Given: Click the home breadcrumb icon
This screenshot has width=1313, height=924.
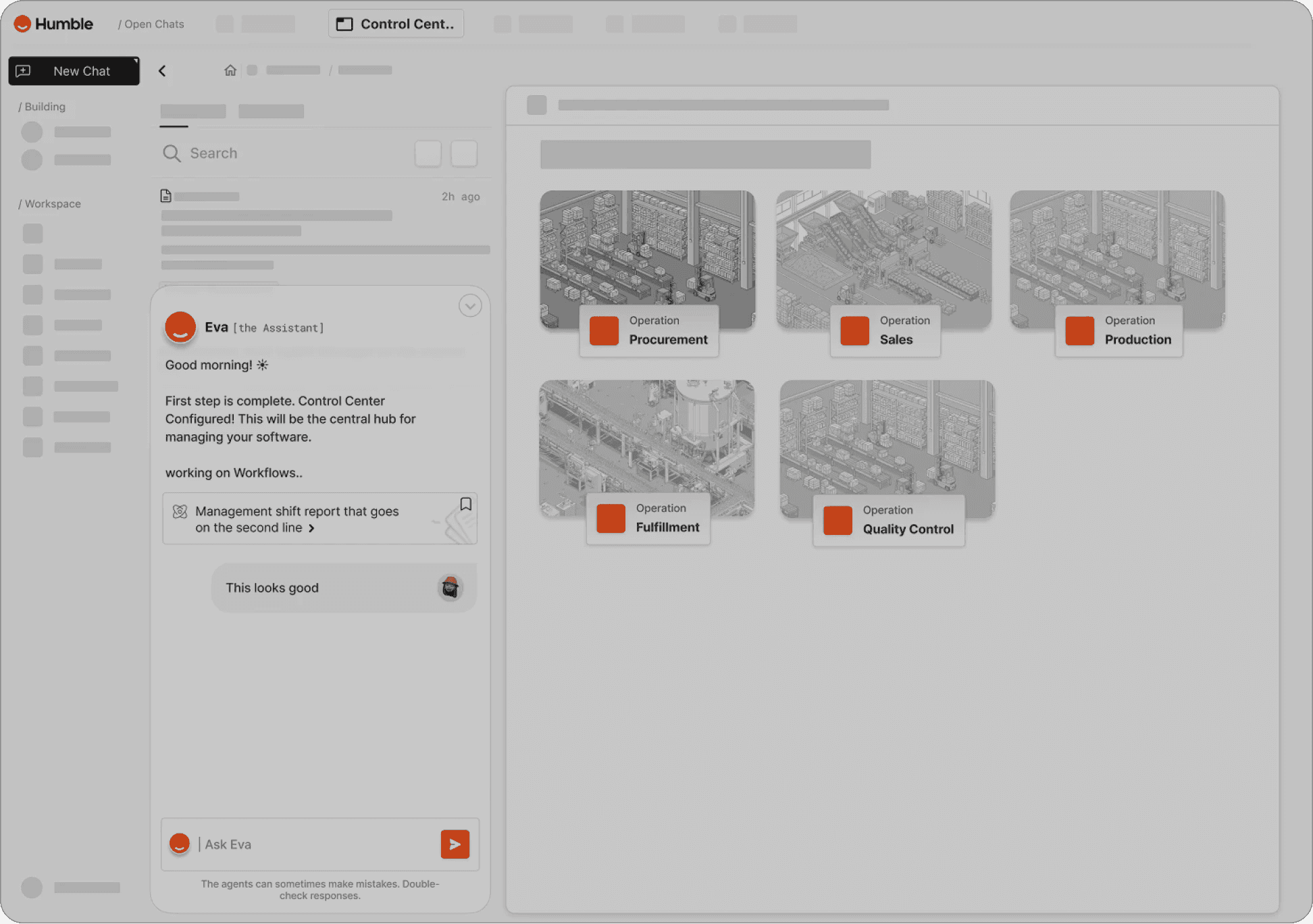Looking at the screenshot, I should pyautogui.click(x=230, y=70).
